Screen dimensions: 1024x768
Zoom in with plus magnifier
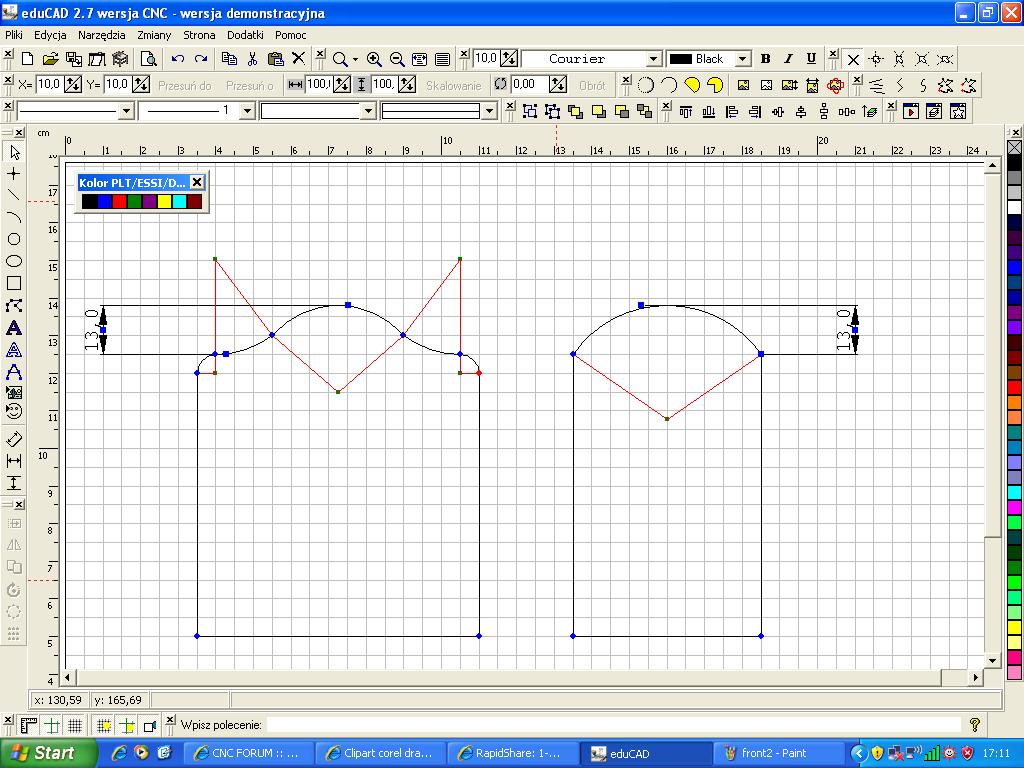click(x=374, y=59)
